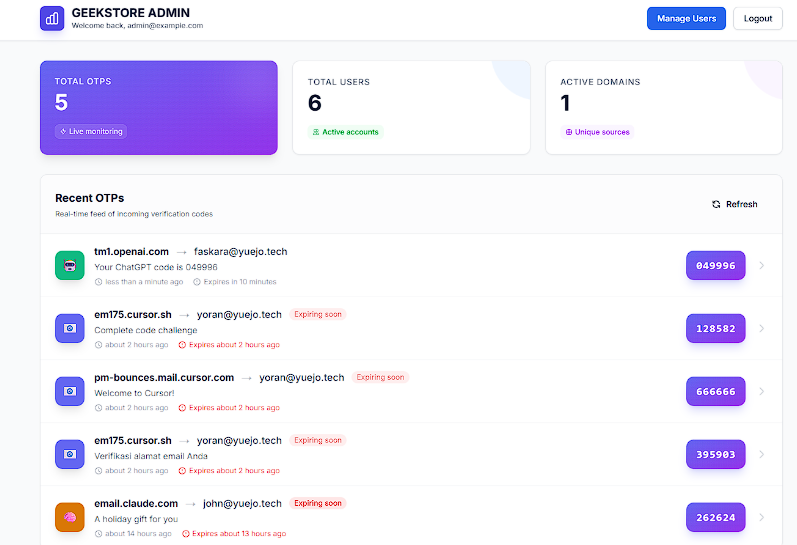Click red expiry icon in Complete code challenge row

point(182,345)
